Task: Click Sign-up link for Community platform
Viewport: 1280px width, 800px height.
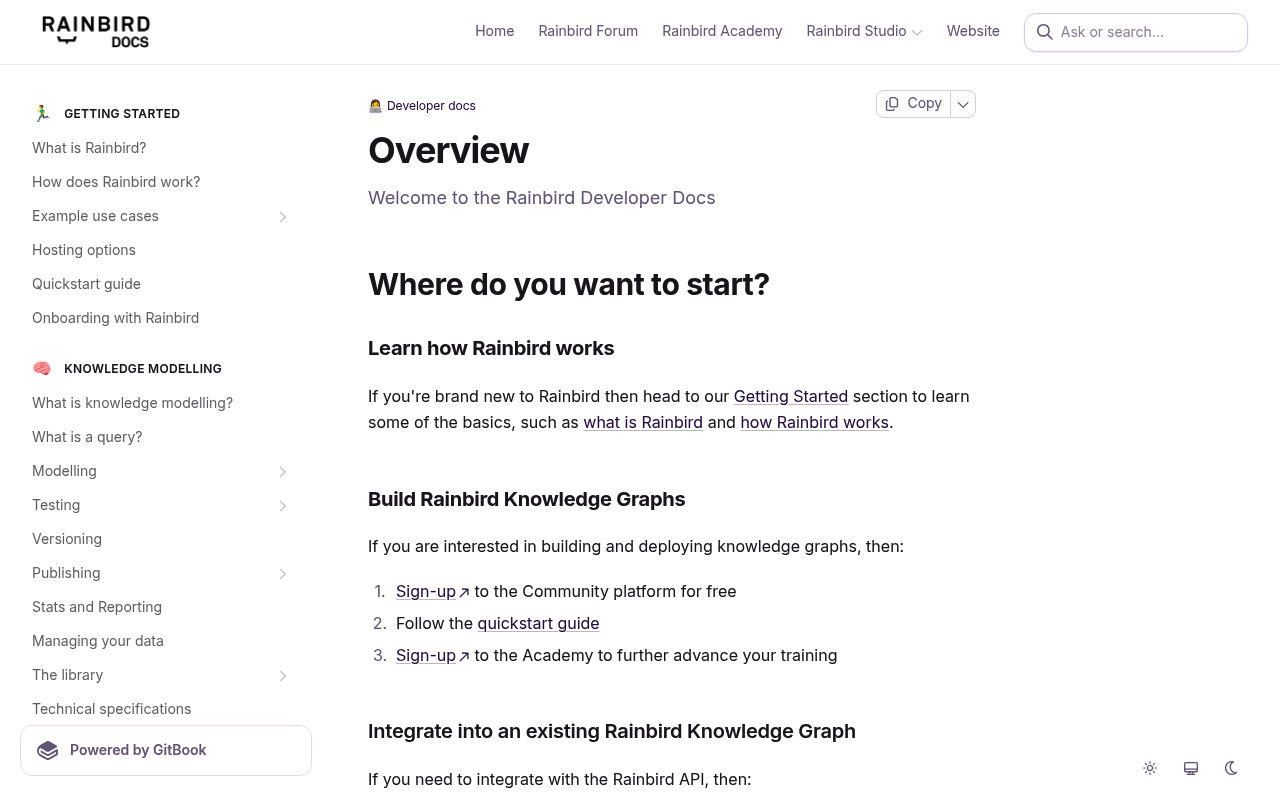Action: [426, 592]
